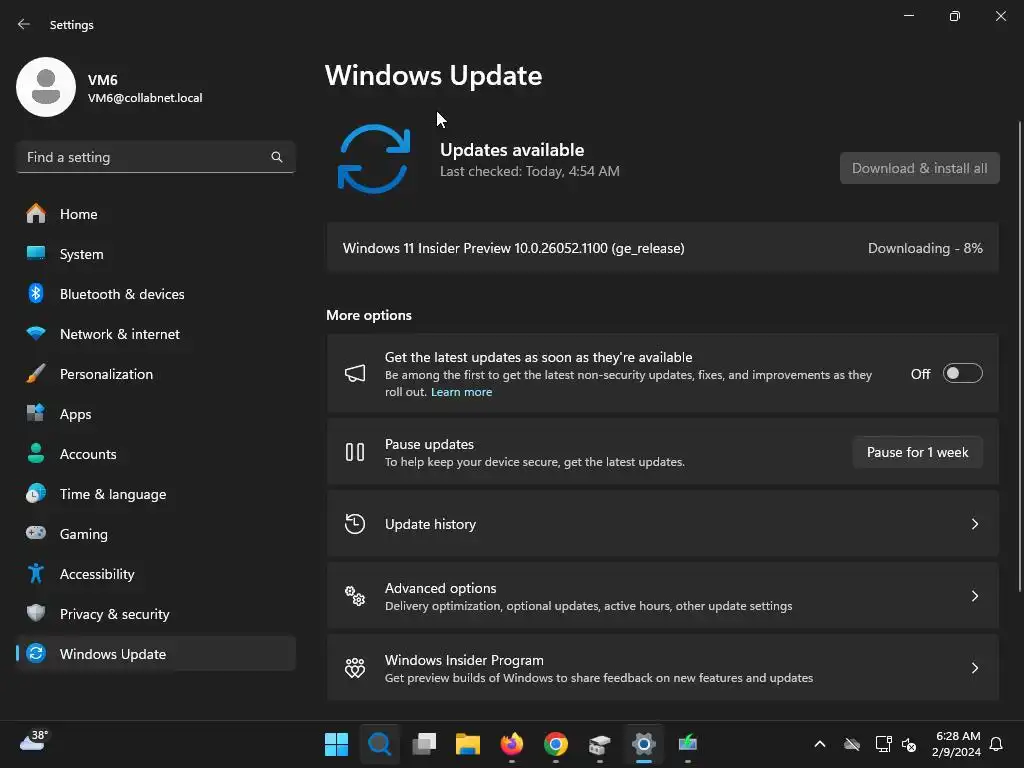Open Task View from the taskbar
Screen dimensions: 1024x768
[x=424, y=744]
